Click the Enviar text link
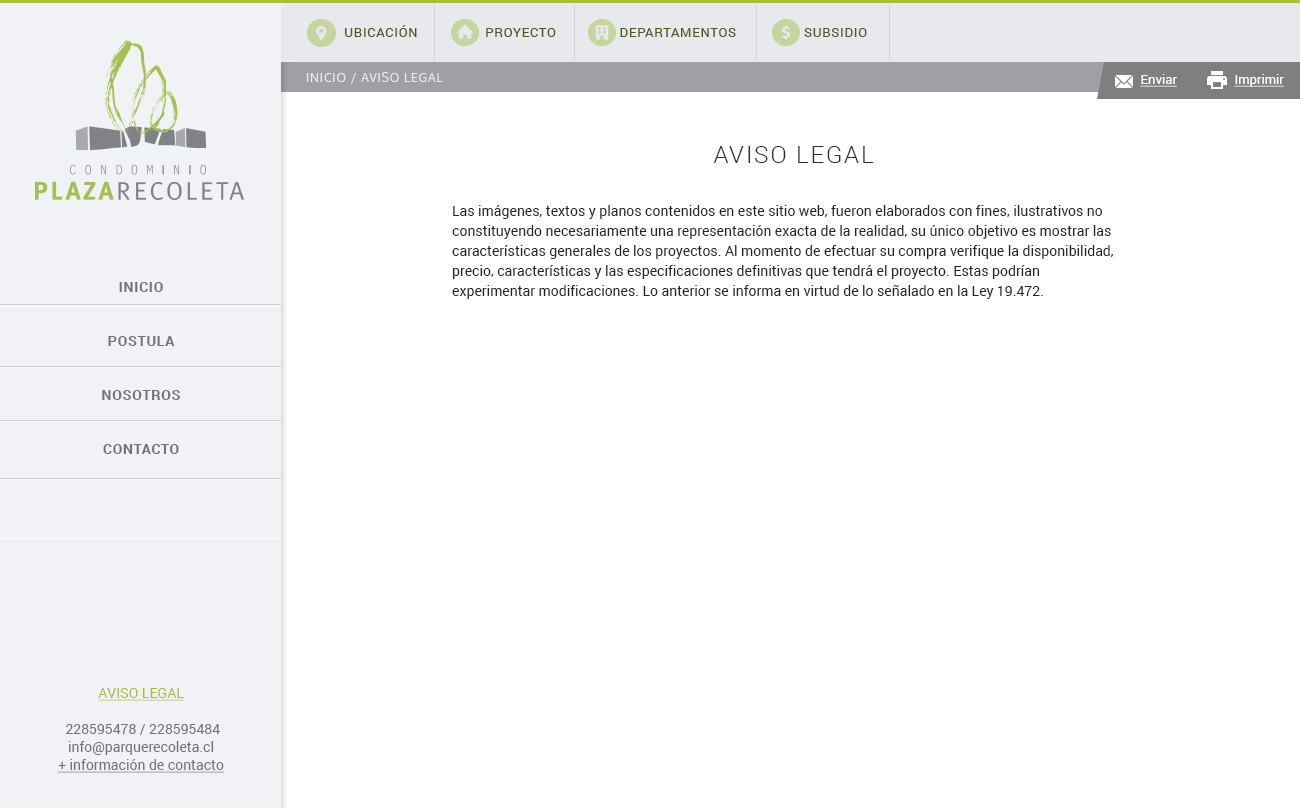The height and width of the screenshot is (808, 1300). pyautogui.click(x=1158, y=80)
